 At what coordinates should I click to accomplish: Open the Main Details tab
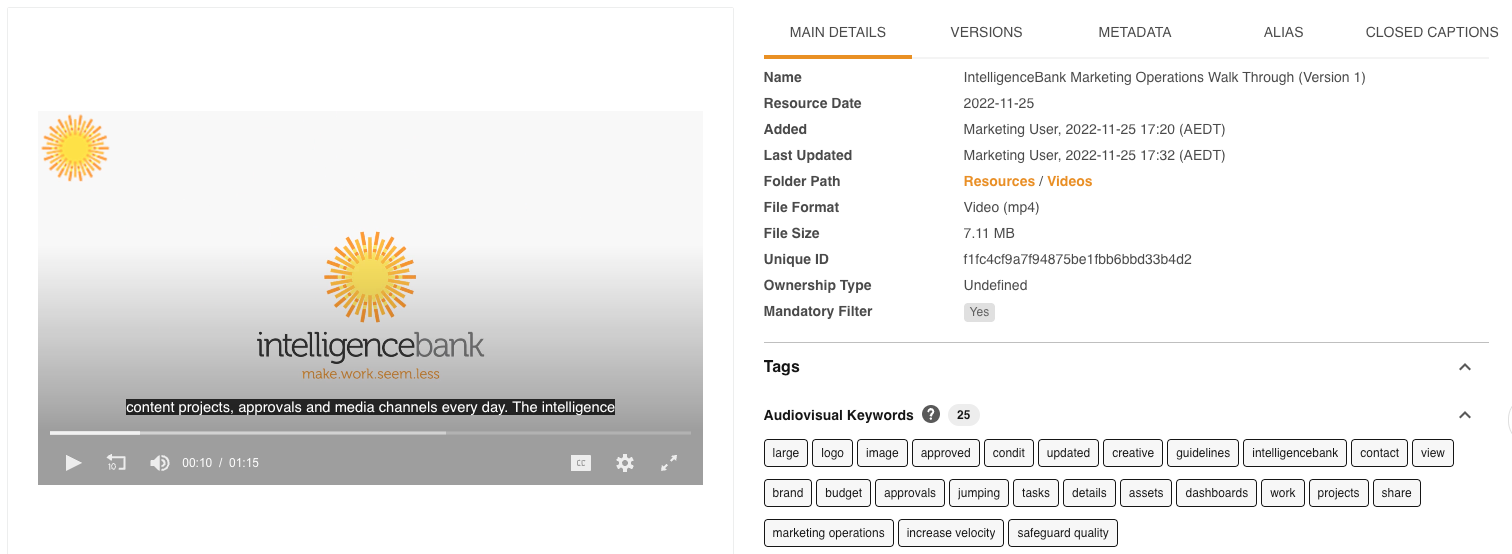838,32
